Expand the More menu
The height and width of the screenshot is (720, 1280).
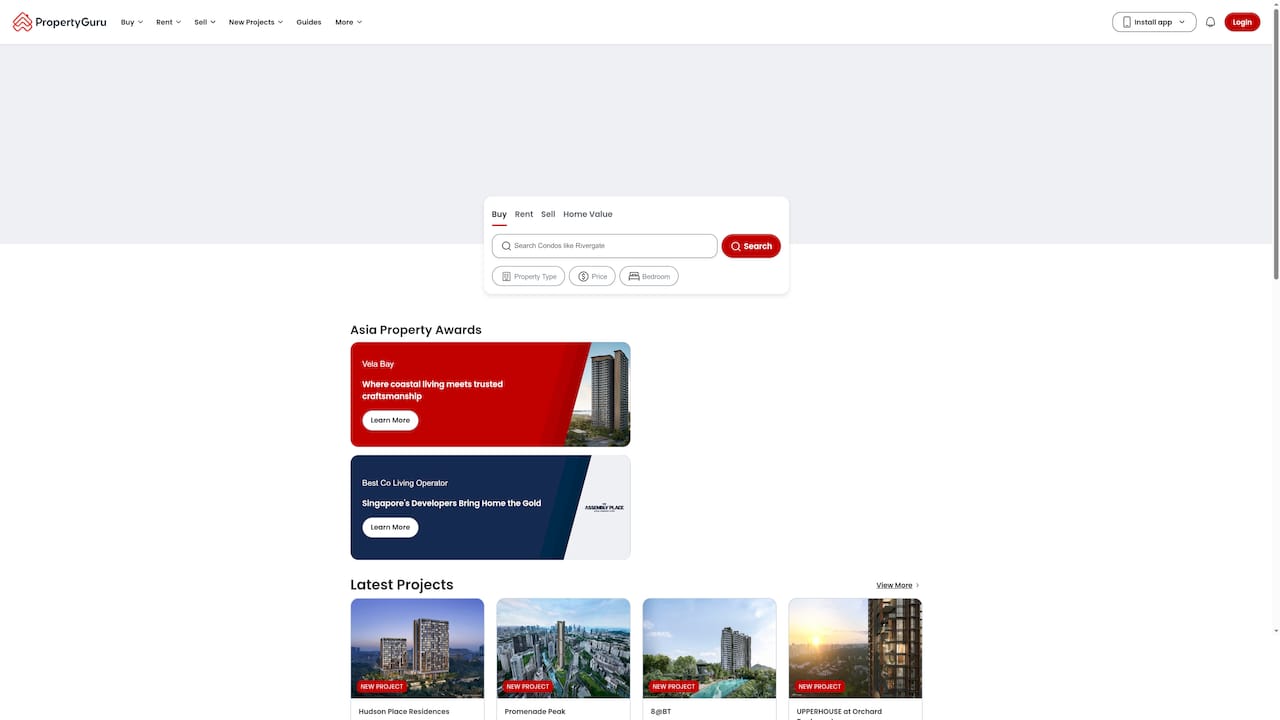(348, 22)
